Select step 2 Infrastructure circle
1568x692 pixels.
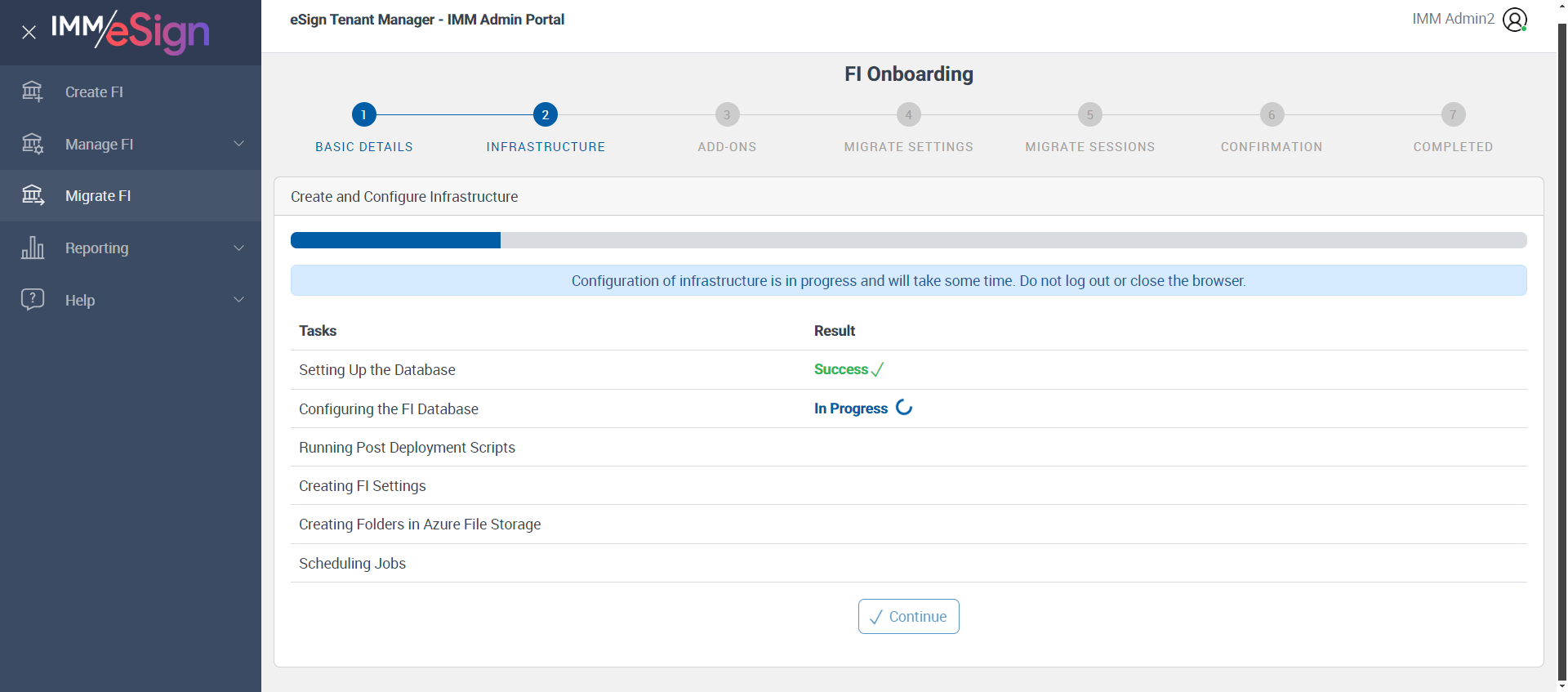click(546, 115)
